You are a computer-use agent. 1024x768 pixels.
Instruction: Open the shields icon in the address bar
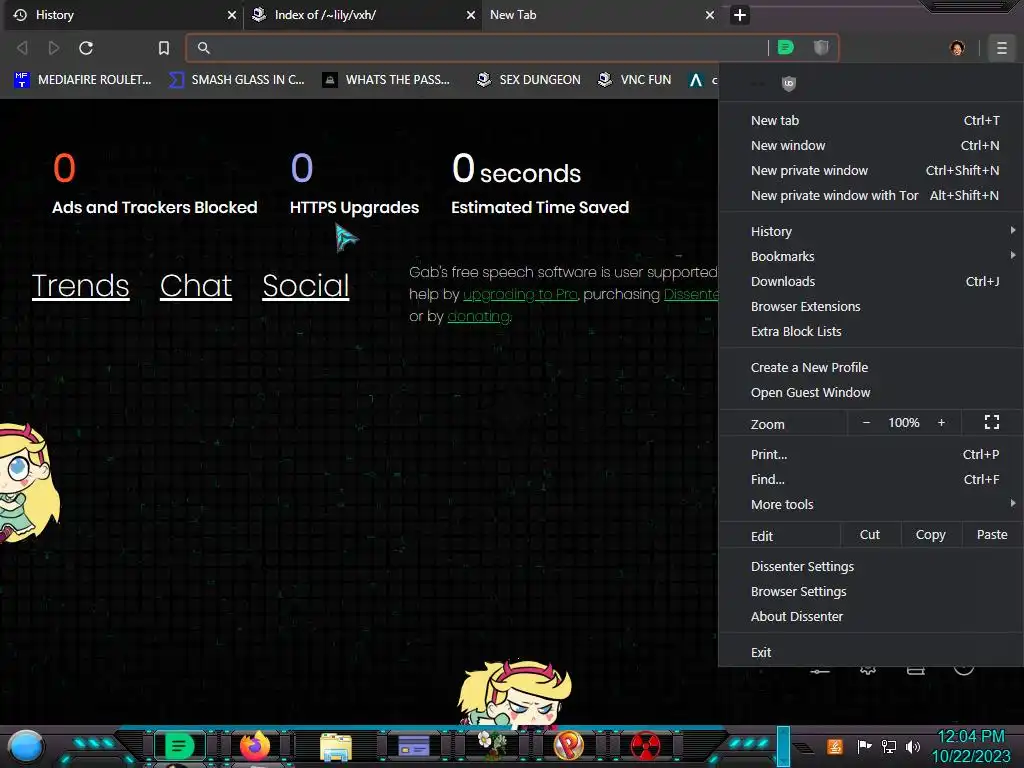pos(821,47)
